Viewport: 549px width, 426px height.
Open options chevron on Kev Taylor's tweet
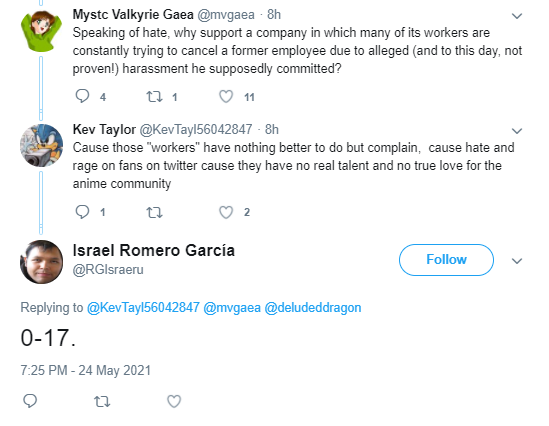(x=517, y=131)
